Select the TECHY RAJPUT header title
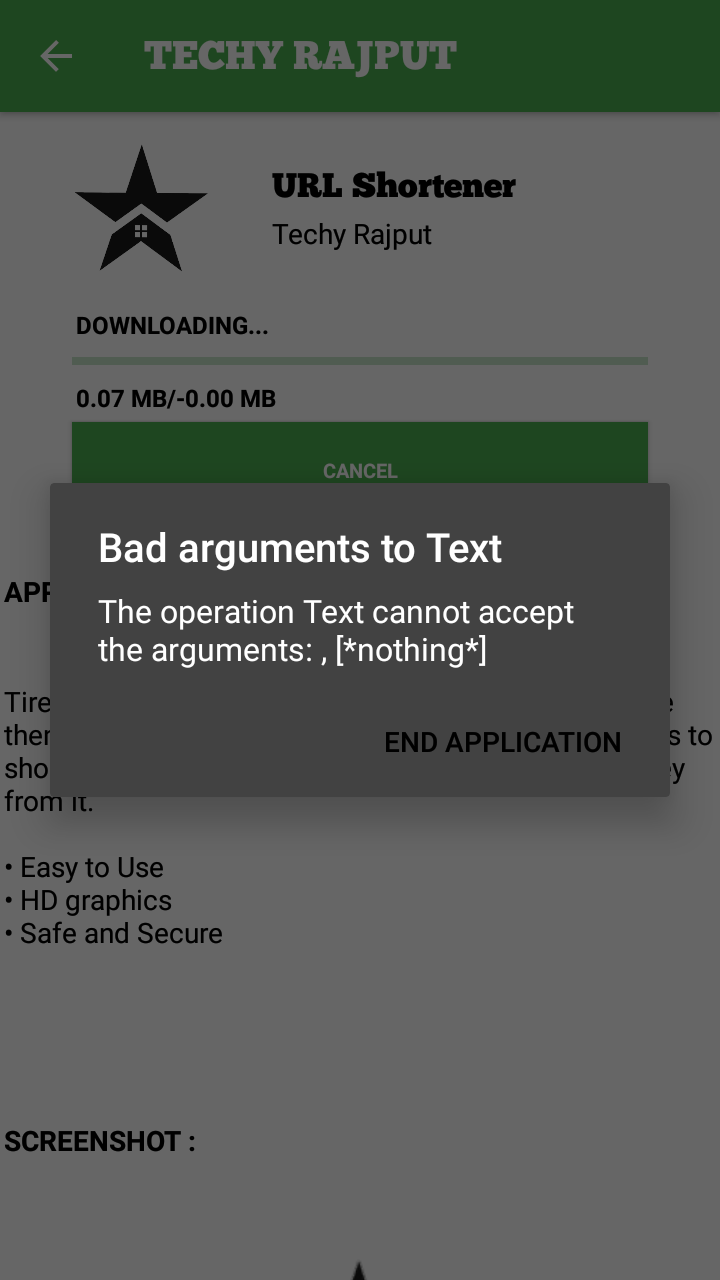 [x=300, y=56]
